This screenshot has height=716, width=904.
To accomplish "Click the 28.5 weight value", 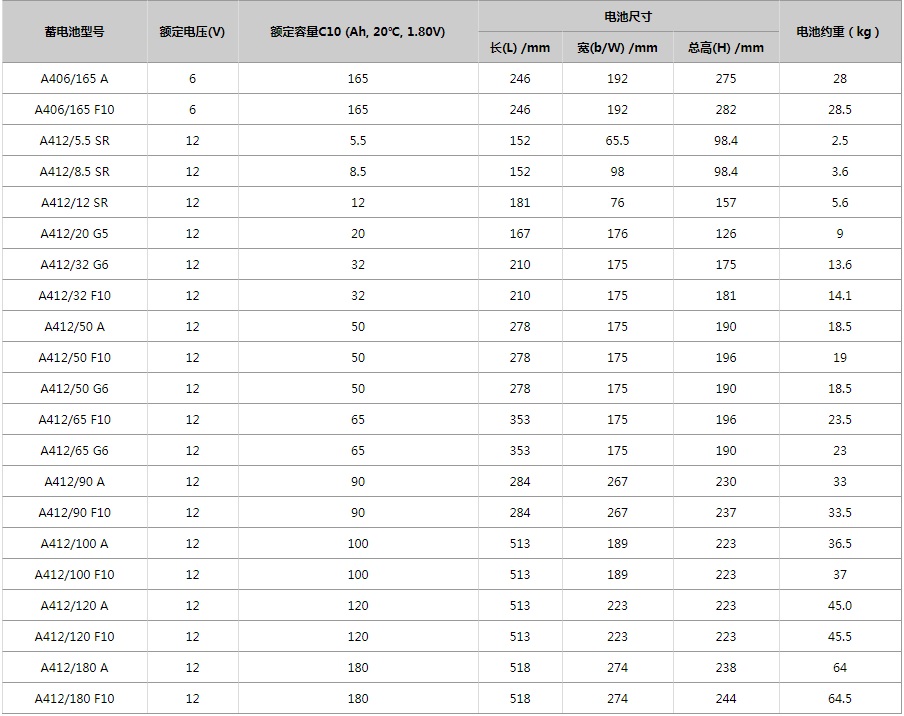I will pos(839,110).
